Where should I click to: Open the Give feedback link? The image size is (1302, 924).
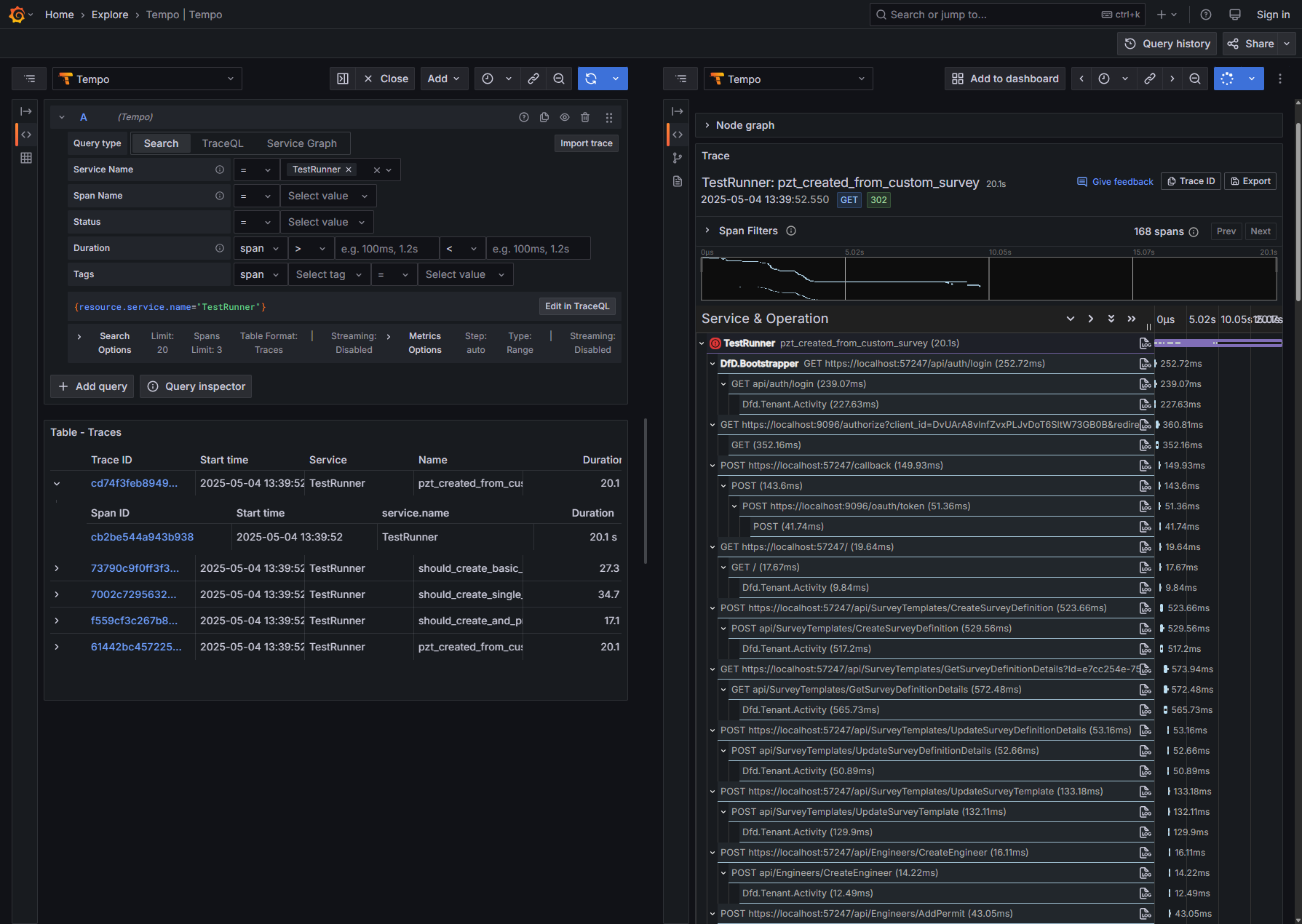1115,182
